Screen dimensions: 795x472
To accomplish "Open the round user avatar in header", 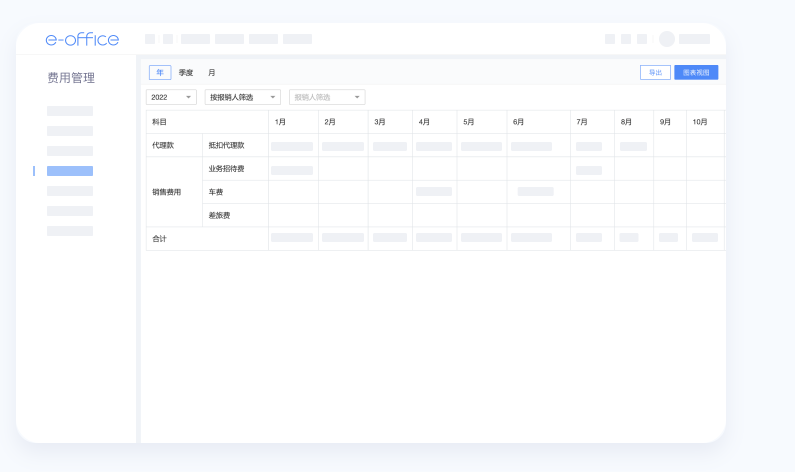I will [x=666, y=39].
